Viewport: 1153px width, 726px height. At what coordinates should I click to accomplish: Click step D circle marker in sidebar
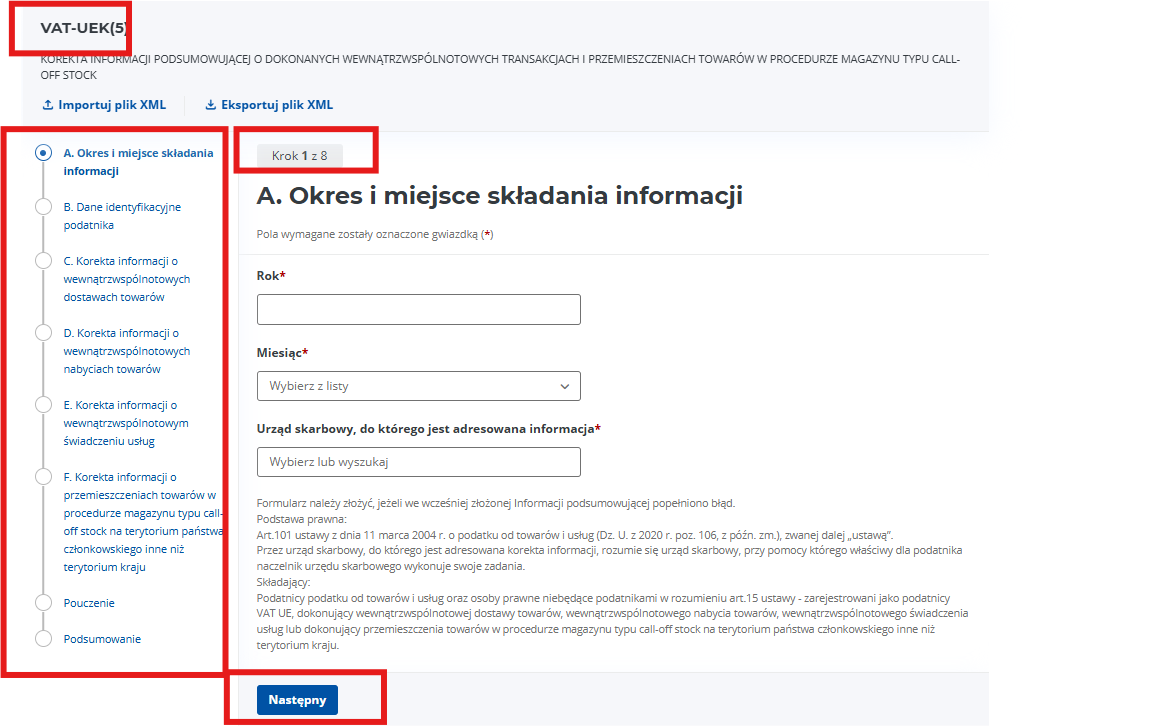[43, 333]
